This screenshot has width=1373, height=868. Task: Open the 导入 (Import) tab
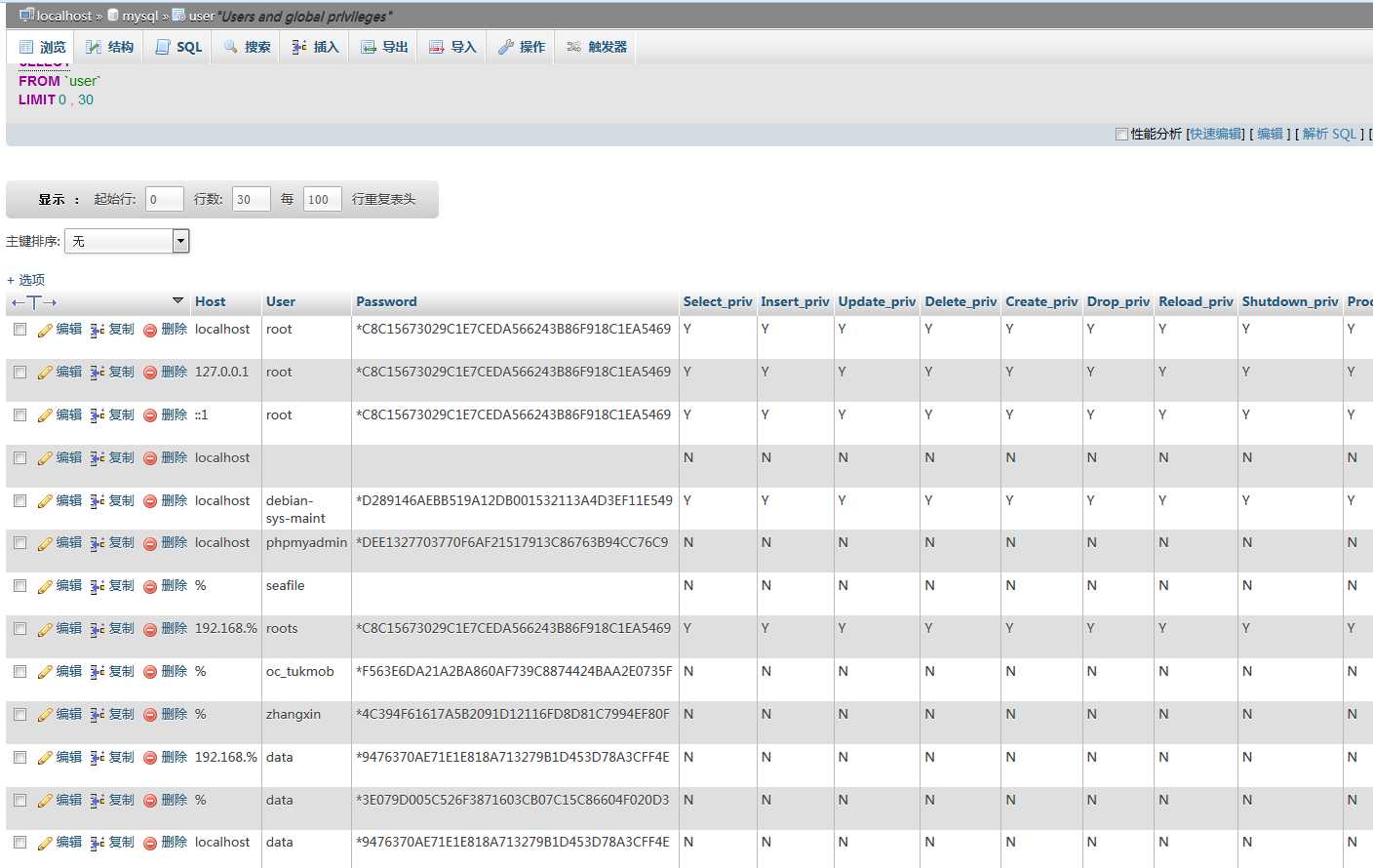[452, 47]
